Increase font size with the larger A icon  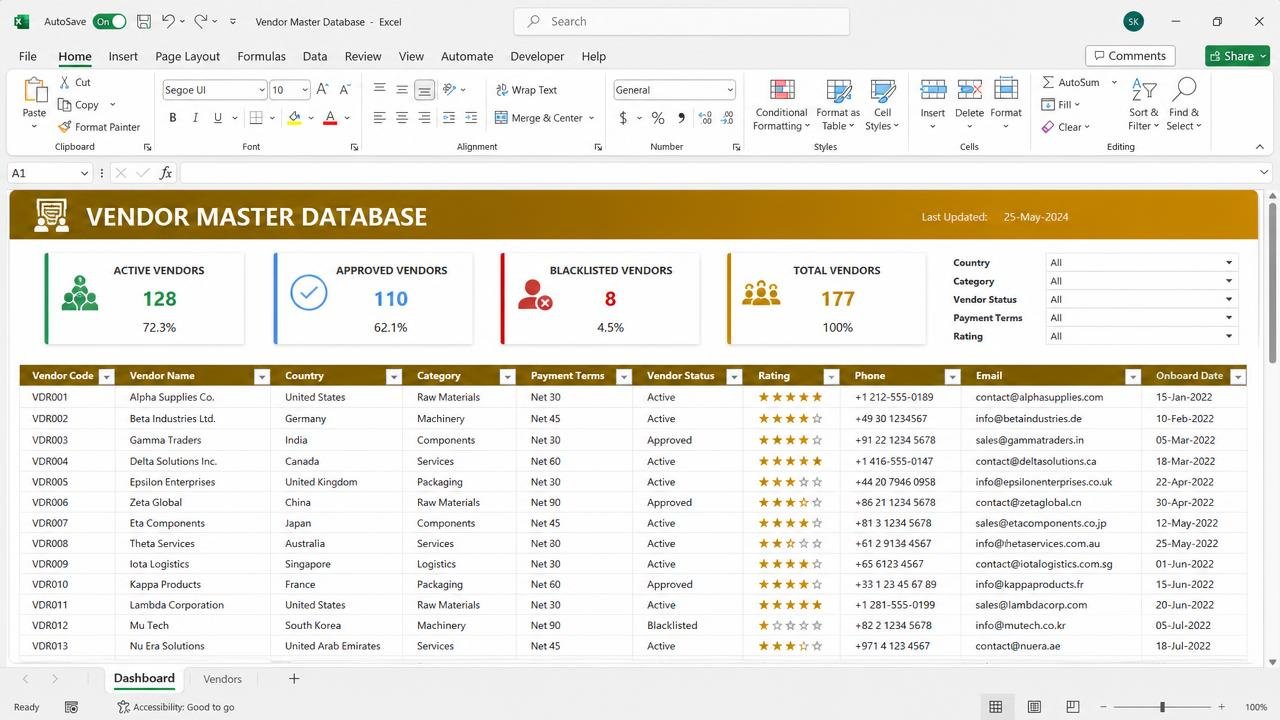322,90
